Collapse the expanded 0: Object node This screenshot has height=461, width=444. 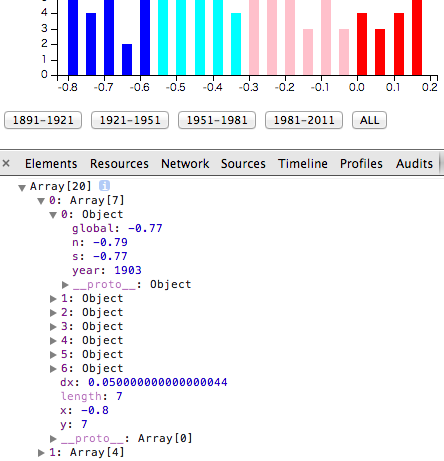pyautogui.click(x=53, y=215)
